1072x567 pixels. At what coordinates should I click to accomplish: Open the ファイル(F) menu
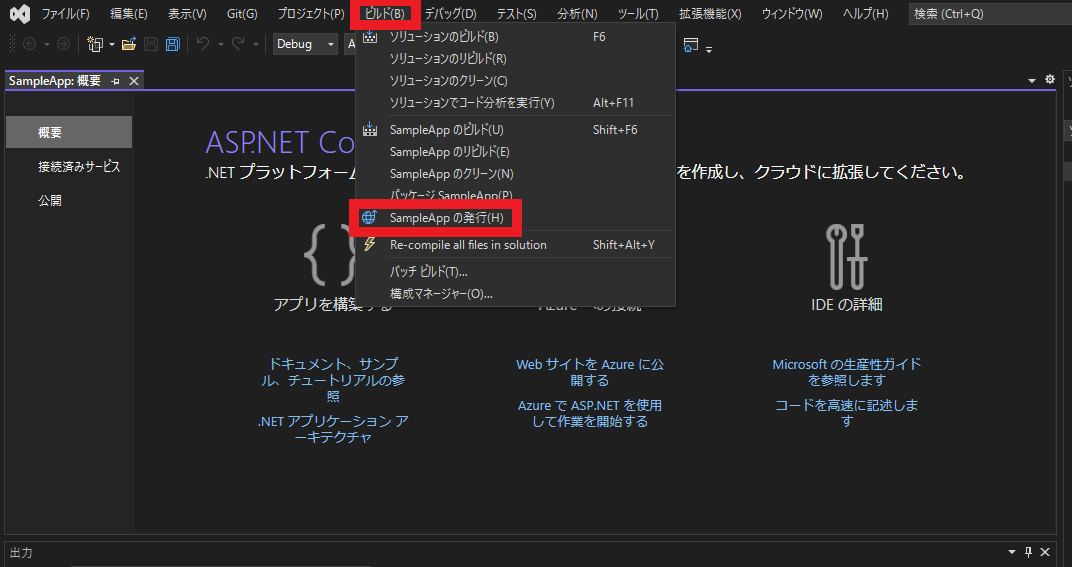(66, 14)
